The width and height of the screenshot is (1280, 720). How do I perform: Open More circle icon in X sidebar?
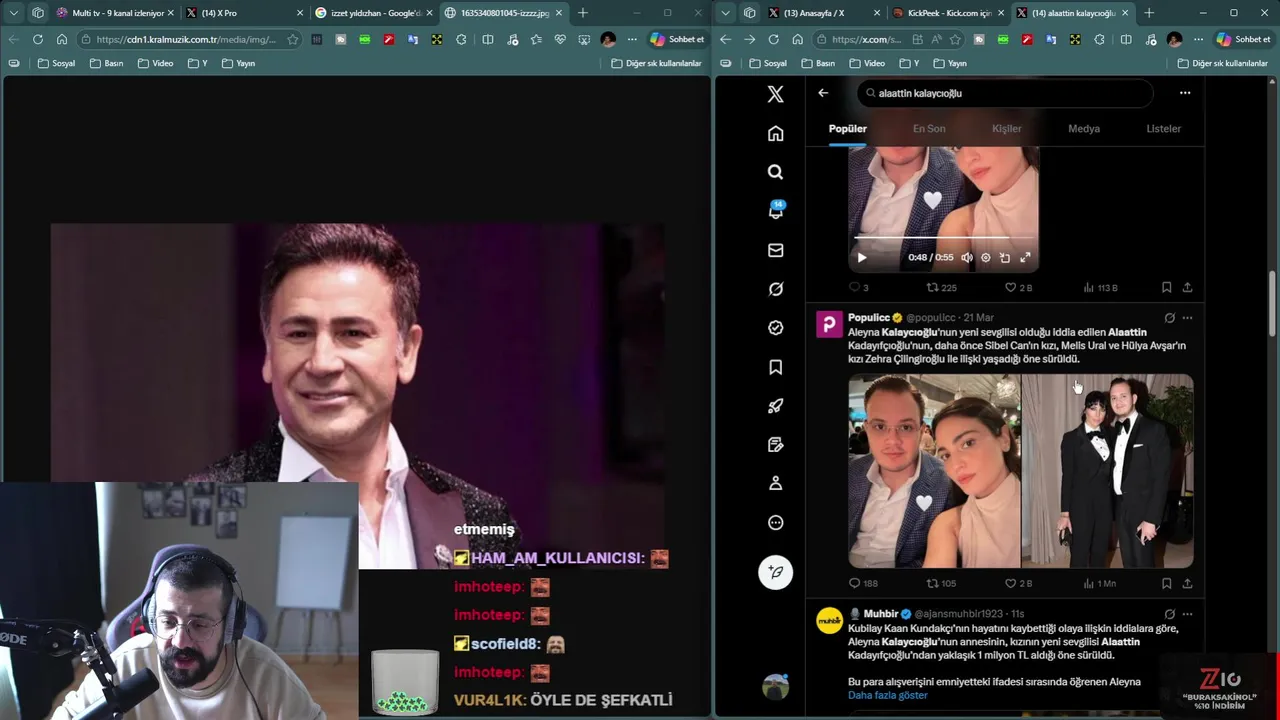(775, 522)
